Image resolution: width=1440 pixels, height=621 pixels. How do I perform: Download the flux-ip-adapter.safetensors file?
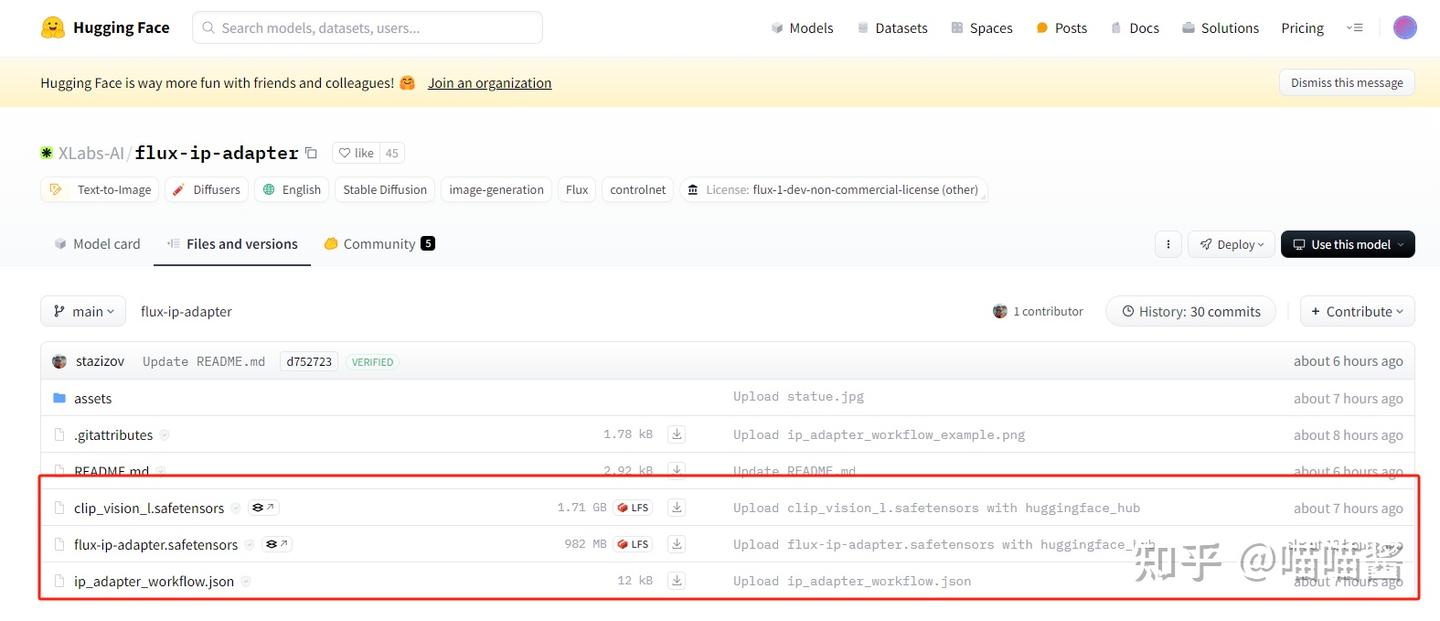[677, 545]
